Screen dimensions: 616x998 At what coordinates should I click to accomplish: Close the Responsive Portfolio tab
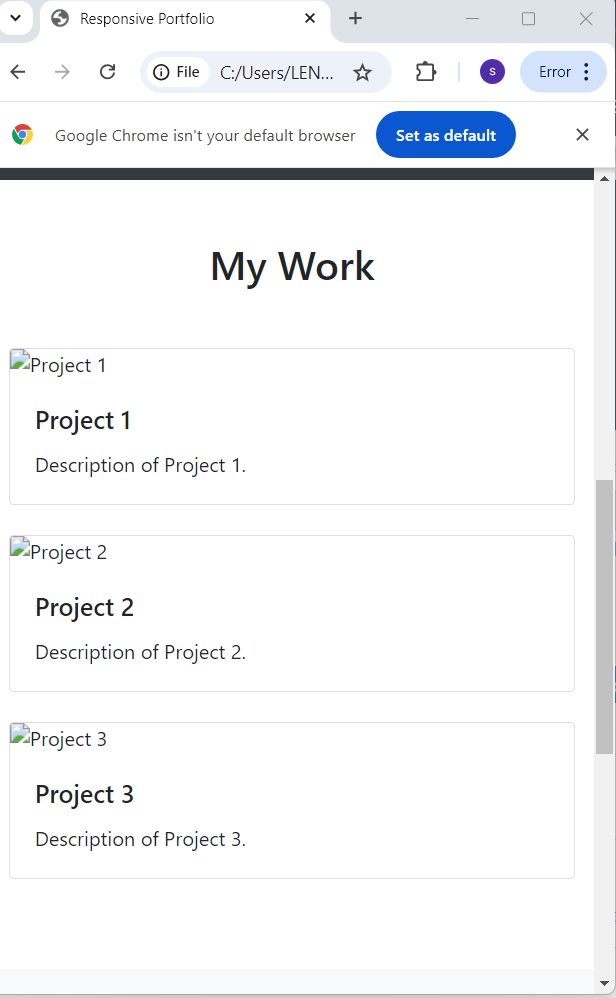pyautogui.click(x=310, y=19)
